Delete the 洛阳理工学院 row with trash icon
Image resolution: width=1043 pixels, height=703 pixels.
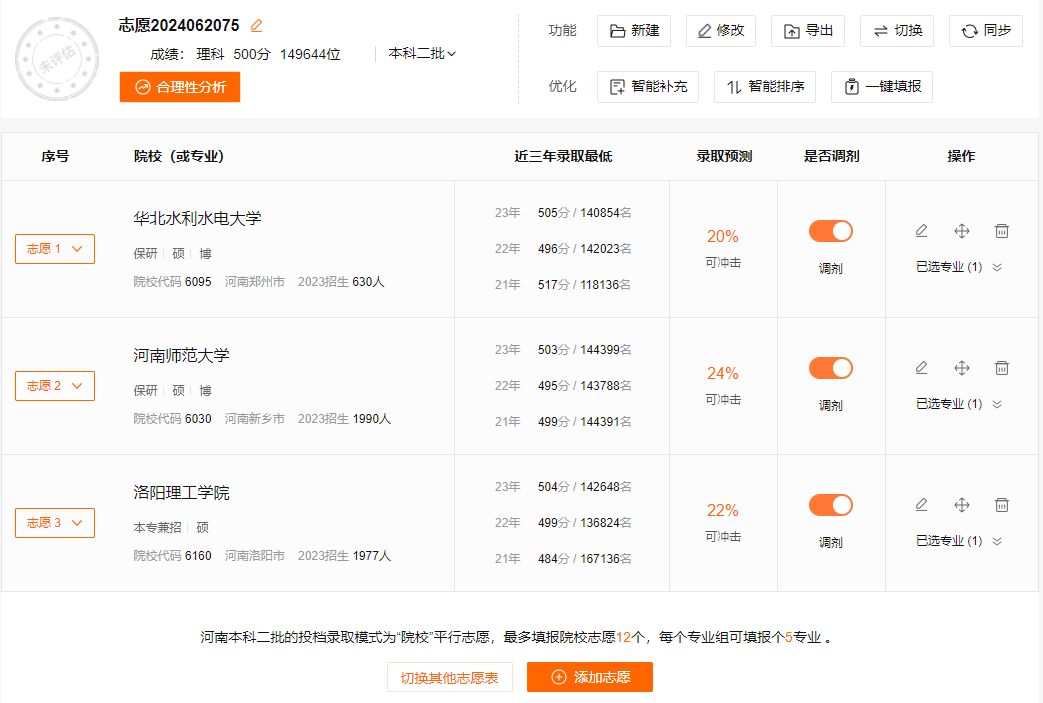pos(1002,505)
